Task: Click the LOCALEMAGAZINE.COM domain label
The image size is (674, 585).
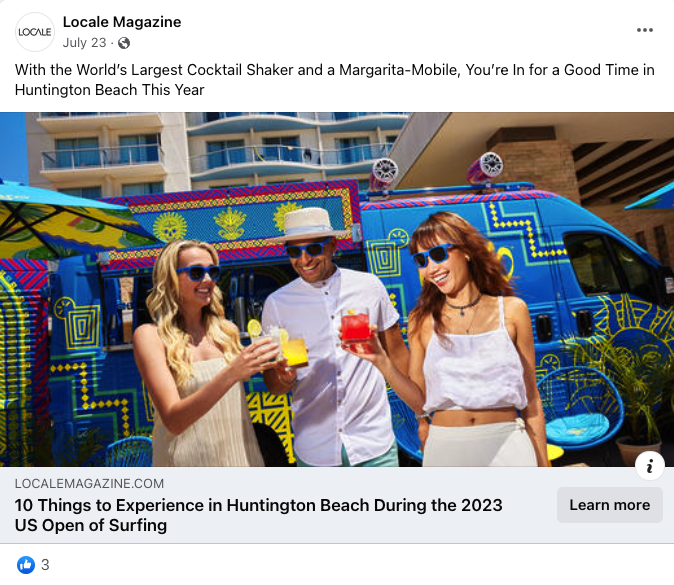Action: click(x=89, y=484)
